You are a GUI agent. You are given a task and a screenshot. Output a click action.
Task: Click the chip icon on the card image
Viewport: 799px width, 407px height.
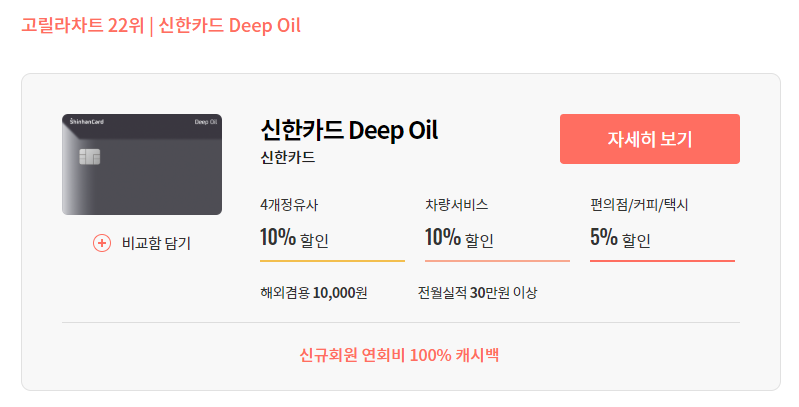[90, 157]
